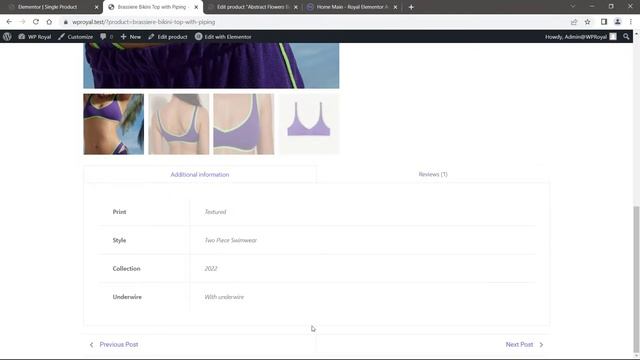Open the Reviews (1) tab
This screenshot has width=640, height=360.
[433, 174]
